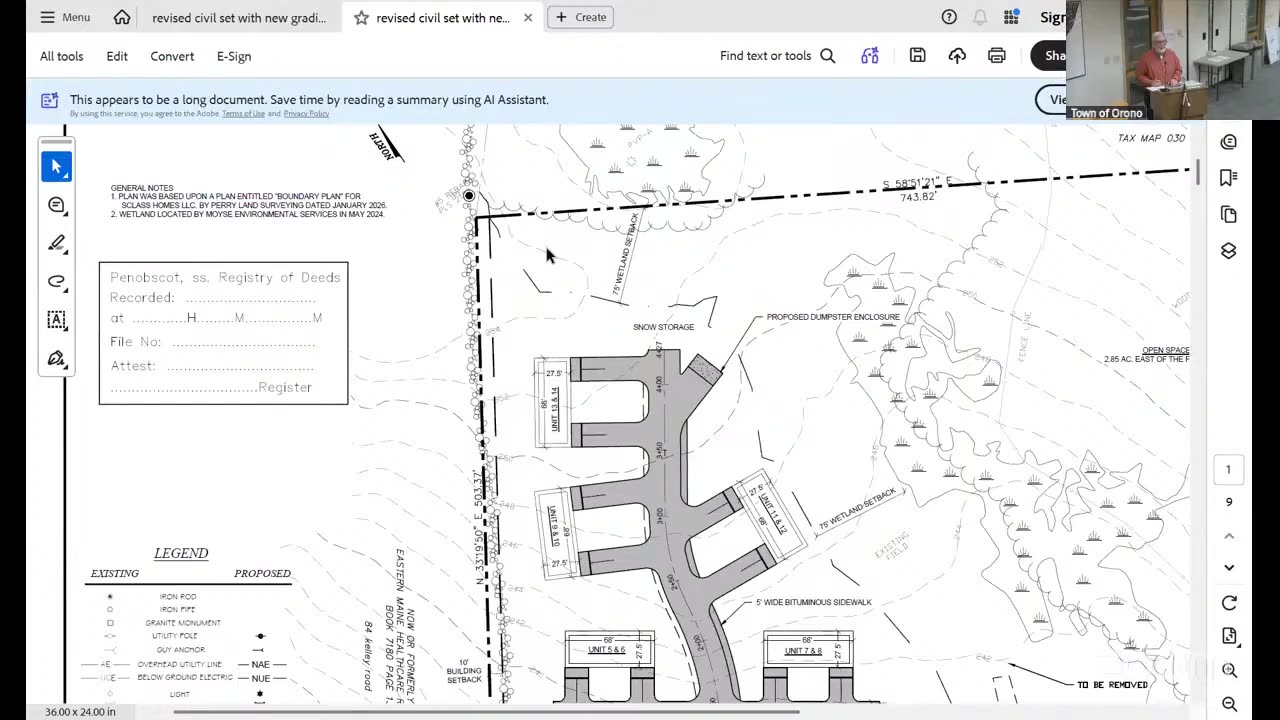Click the horizontal scrollbar
This screenshot has height=720, width=1280.
[x=487, y=712]
